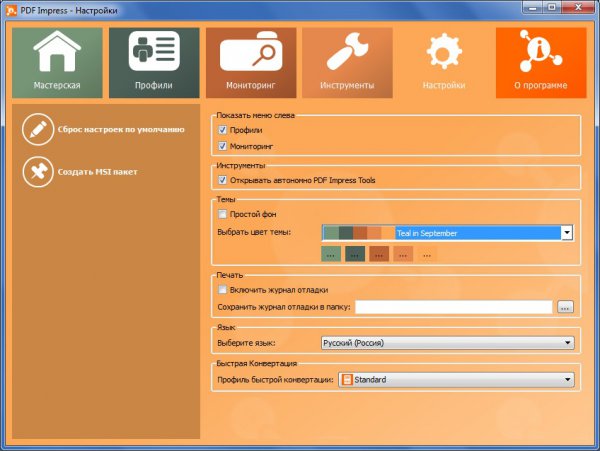
Task: Minimize the PDF Impress window
Action: (534, 7)
